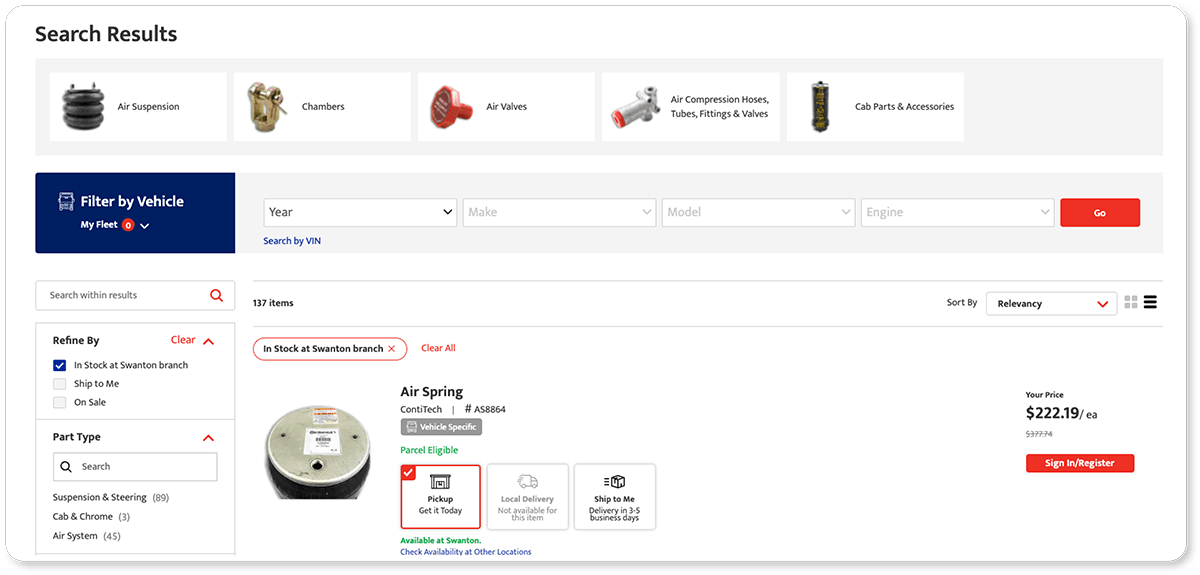Click the Search by VIN link

[x=292, y=241]
